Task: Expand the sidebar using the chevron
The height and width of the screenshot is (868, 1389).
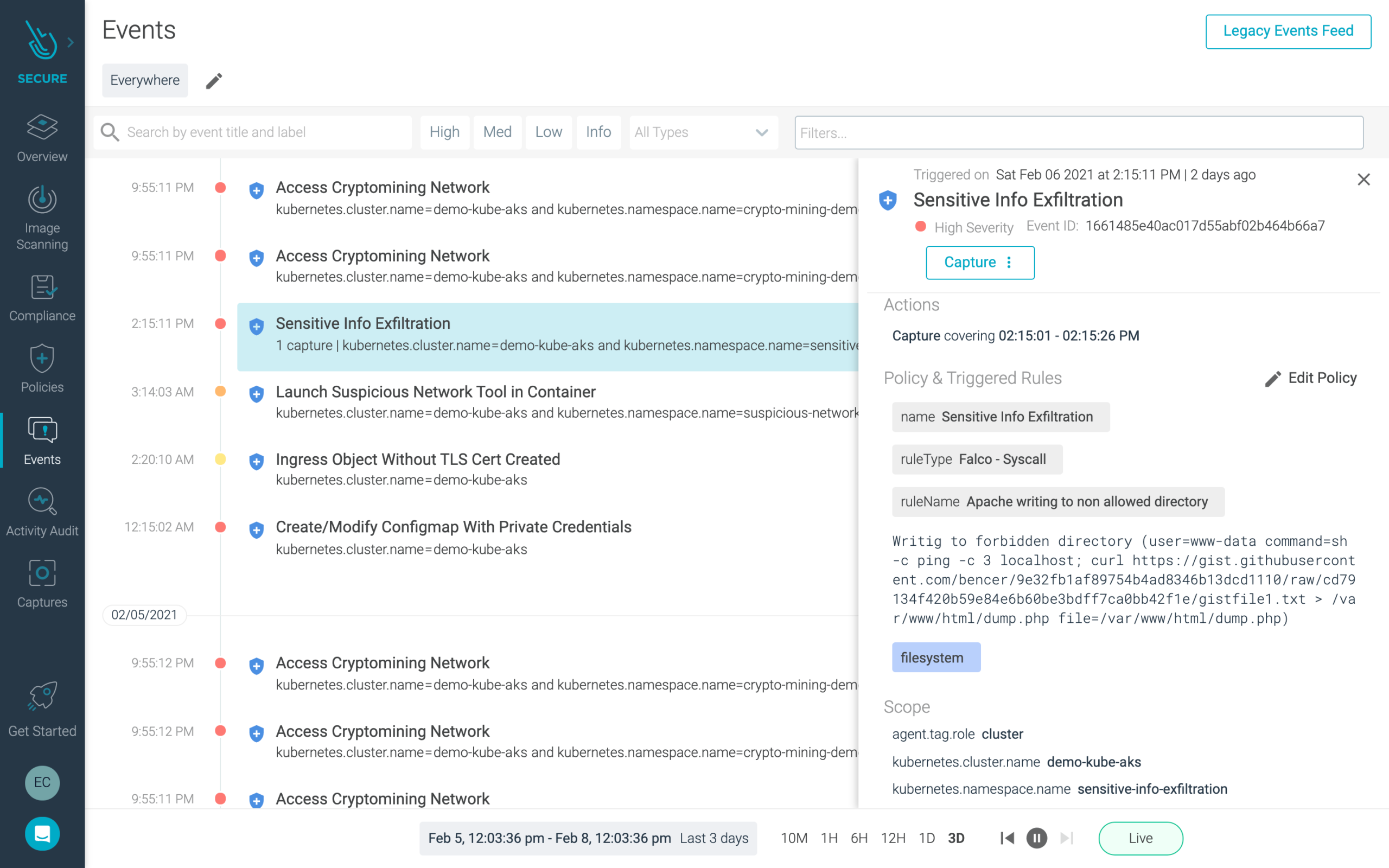Action: coord(71,41)
